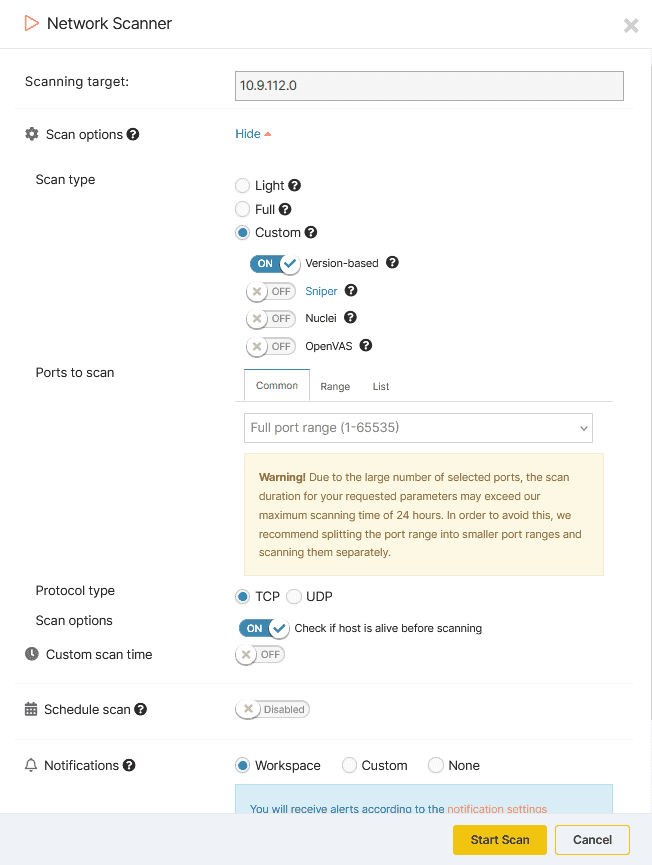This screenshot has height=865, width=652.
Task: Open help for the Full scan type
Action: point(287,209)
